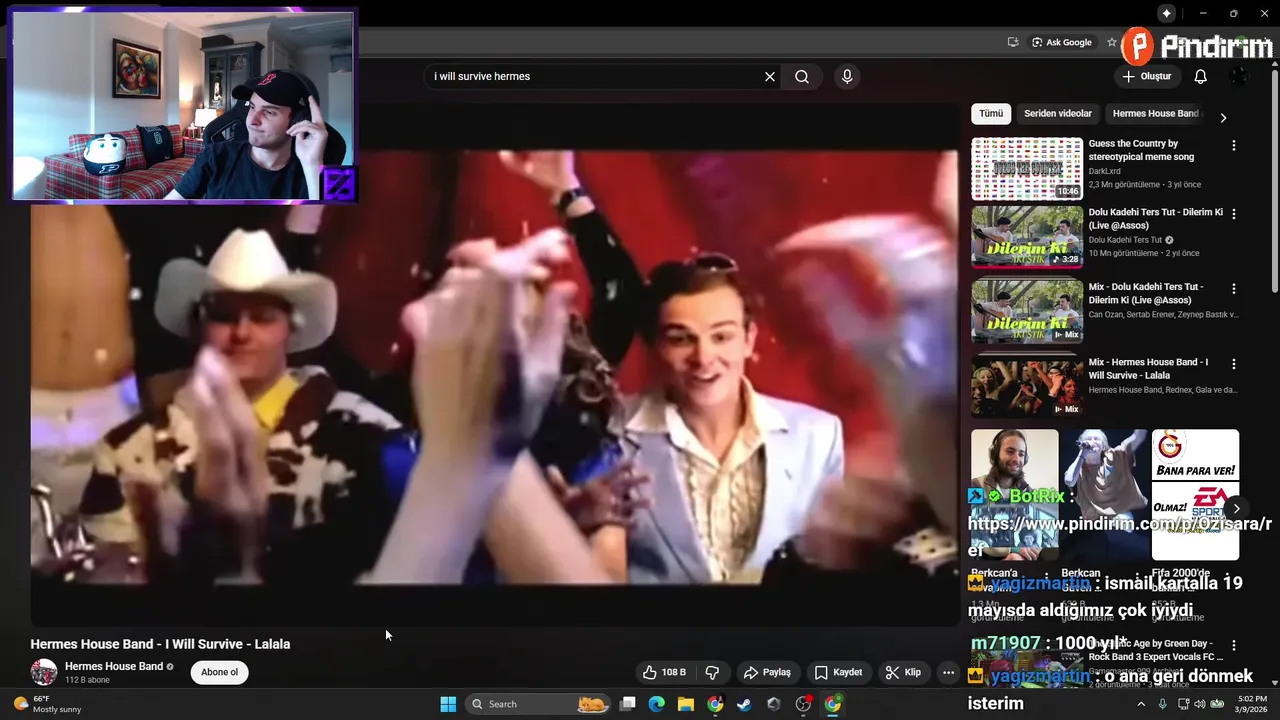Open options for Guess the Country video
The image size is (1280, 720).
pos(1234,145)
